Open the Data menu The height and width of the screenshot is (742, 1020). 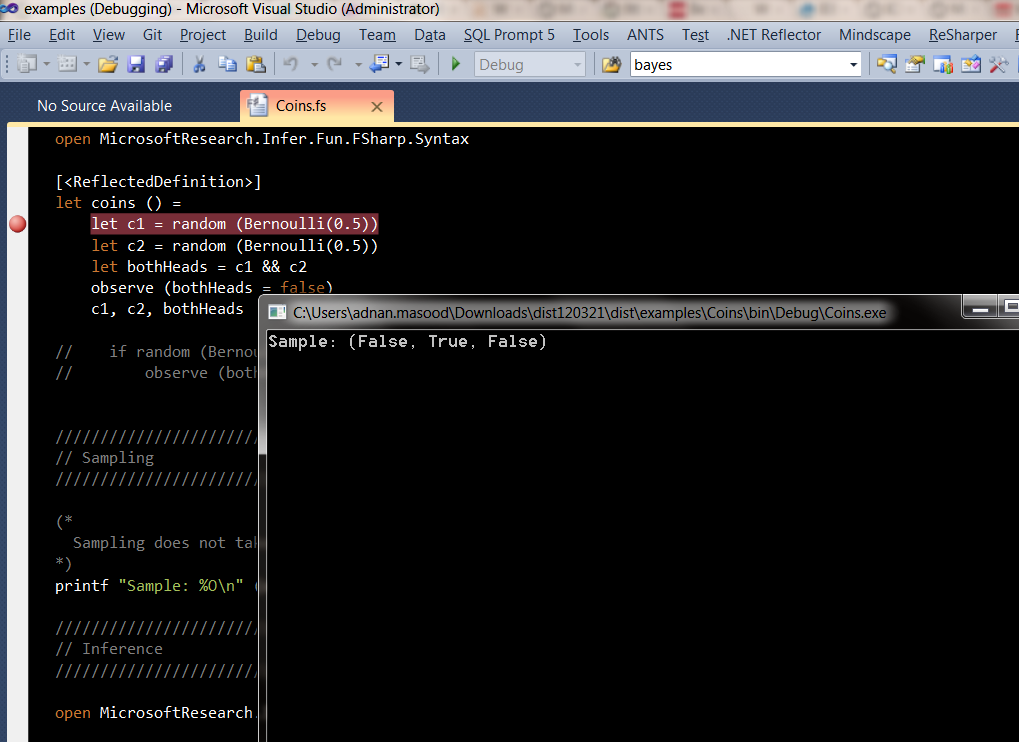pyautogui.click(x=430, y=34)
